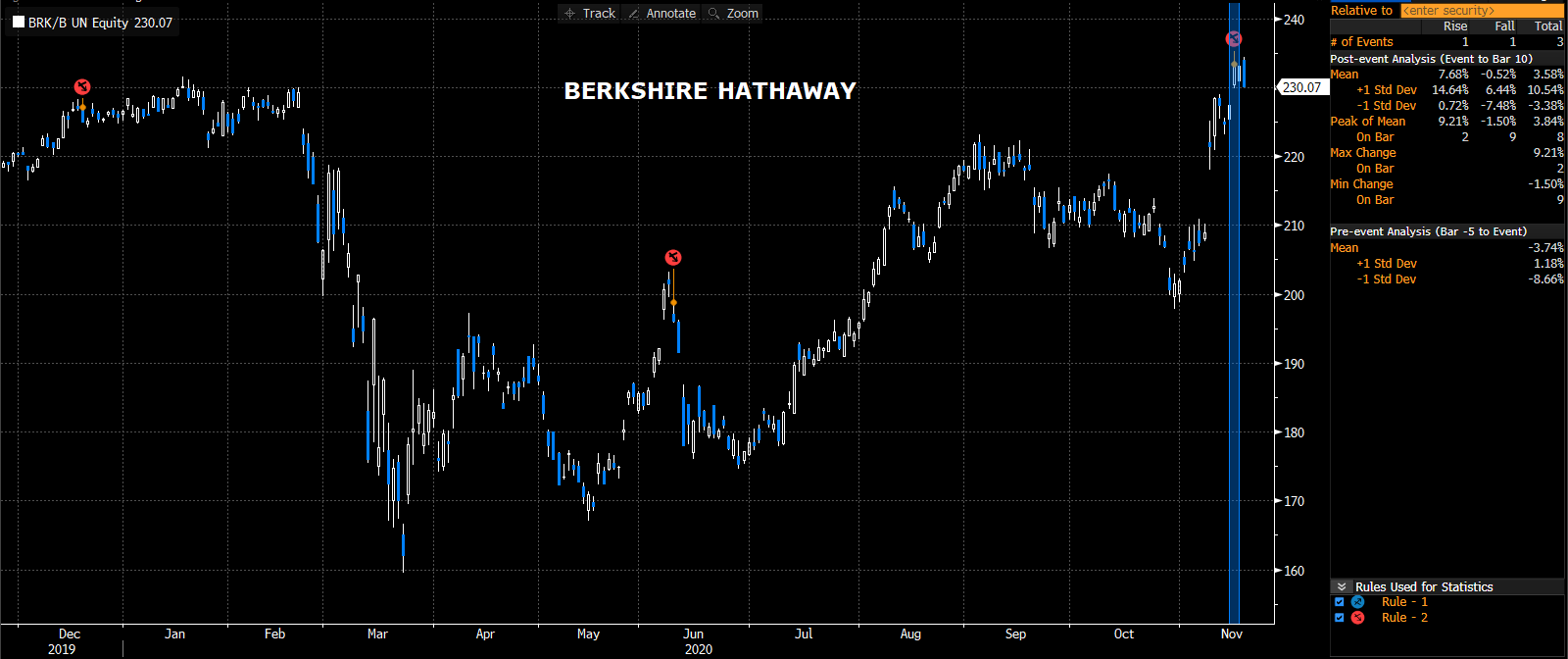
Task: Toggle the Rule - 1 checkbox
Action: point(1340,602)
